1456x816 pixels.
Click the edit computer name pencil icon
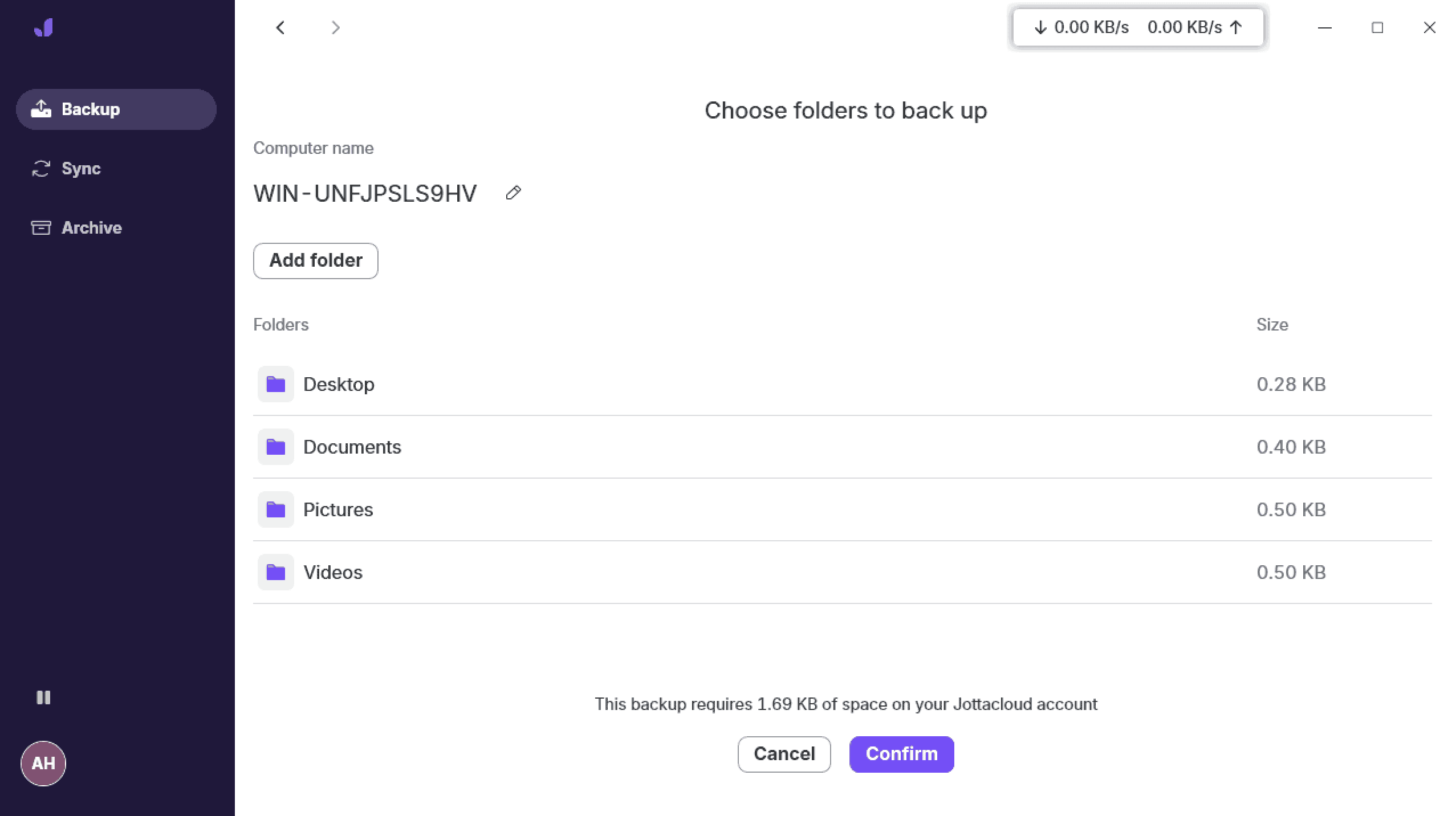513,193
